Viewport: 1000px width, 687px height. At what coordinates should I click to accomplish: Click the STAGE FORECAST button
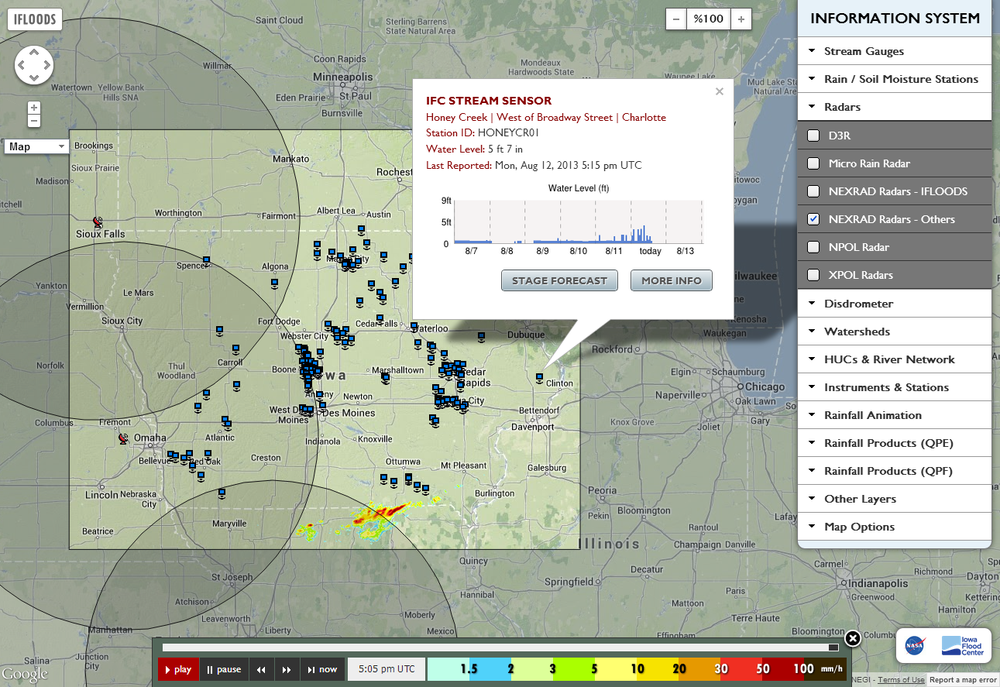559,280
